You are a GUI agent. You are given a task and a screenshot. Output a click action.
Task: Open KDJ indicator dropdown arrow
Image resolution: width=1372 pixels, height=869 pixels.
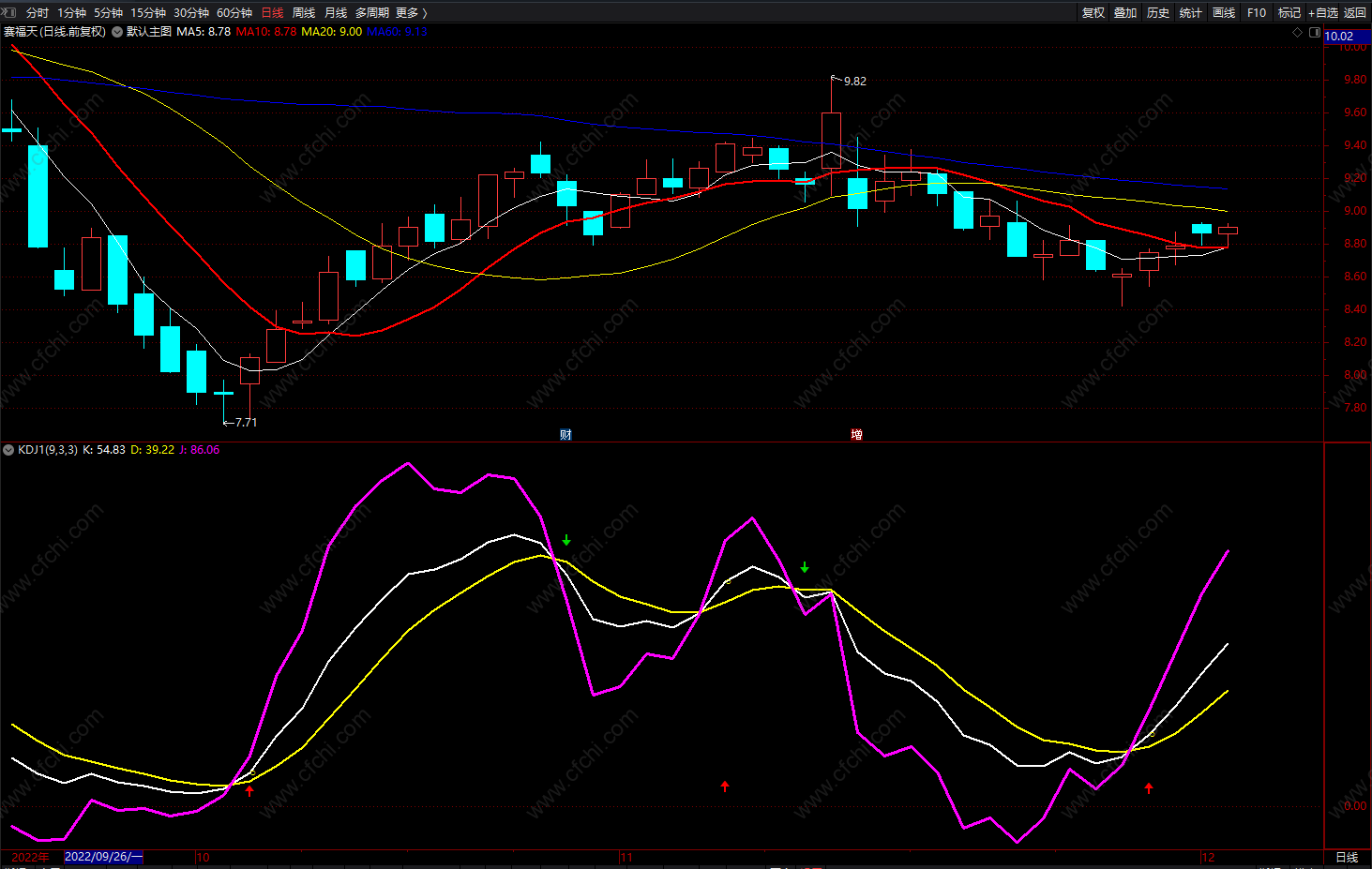8,449
